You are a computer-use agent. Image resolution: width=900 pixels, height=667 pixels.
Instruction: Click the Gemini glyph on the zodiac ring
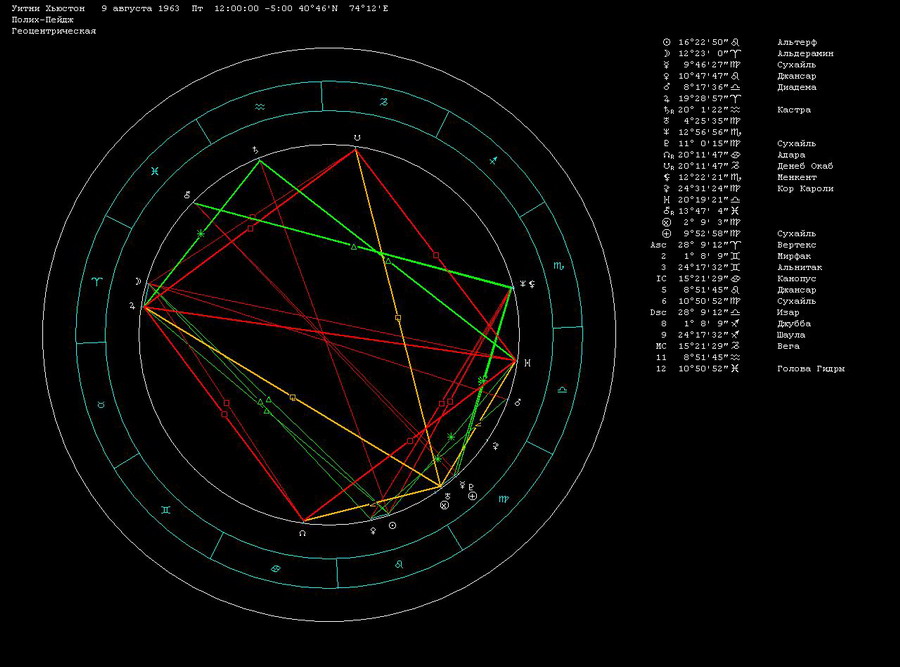pyautogui.click(x=166, y=510)
